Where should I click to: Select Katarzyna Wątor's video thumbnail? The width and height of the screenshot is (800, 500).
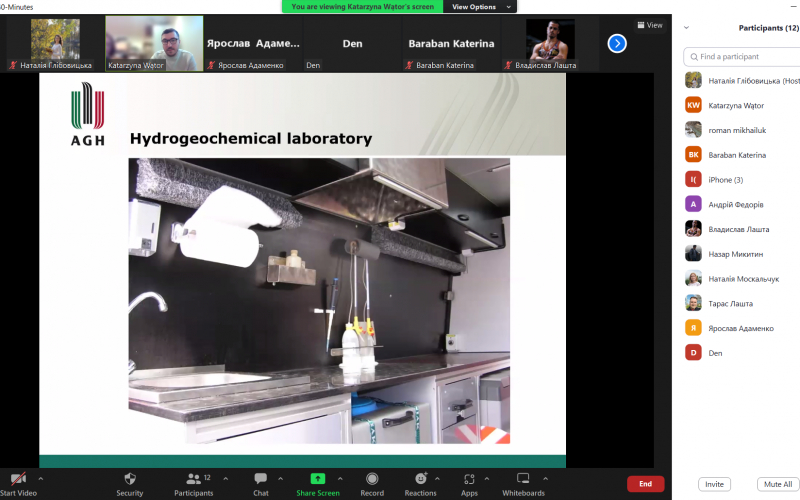pos(154,43)
